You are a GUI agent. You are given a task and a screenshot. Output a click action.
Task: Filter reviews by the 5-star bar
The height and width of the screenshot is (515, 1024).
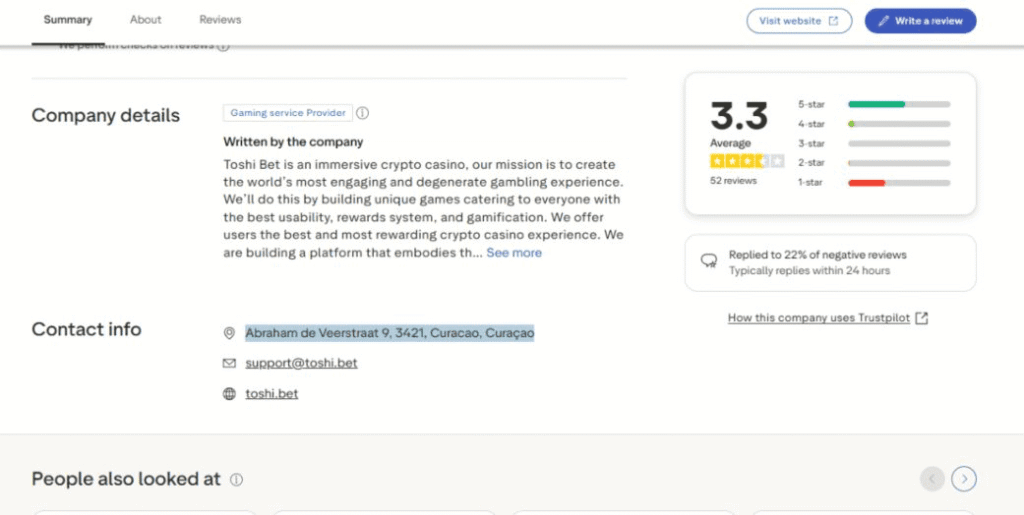898,104
